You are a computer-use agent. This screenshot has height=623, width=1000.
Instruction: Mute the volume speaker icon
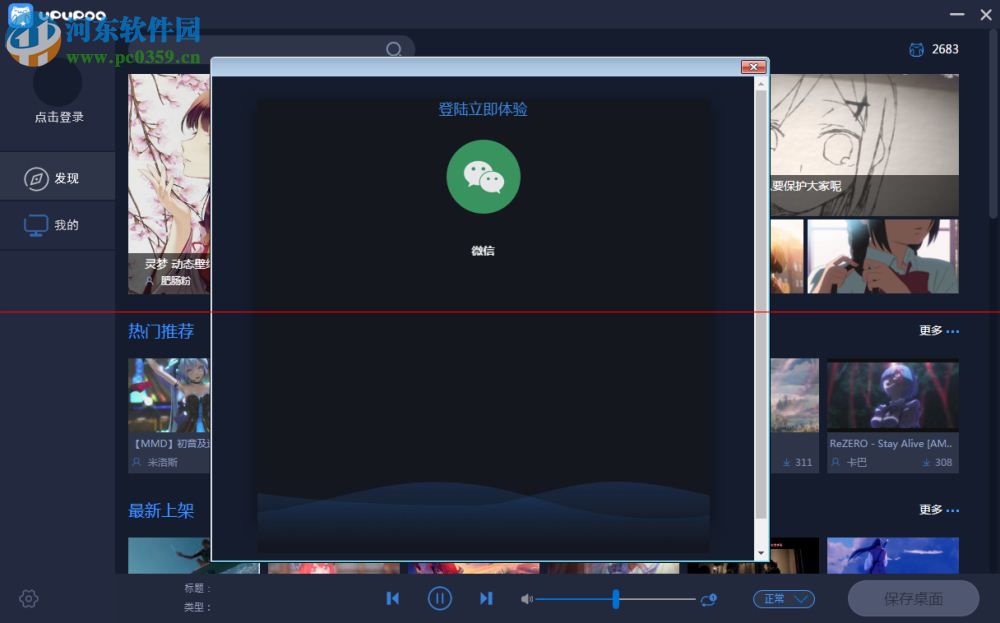[x=527, y=599]
